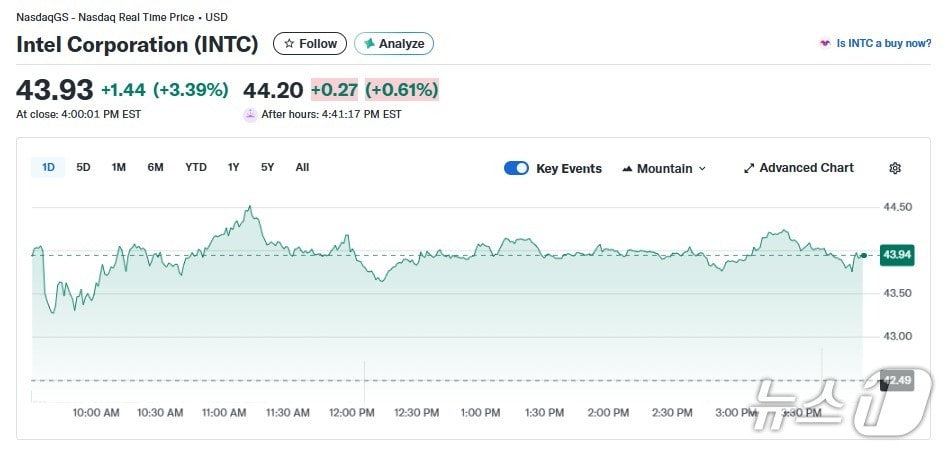Click the after hours moon icon
Image resolution: width=946 pixels, height=450 pixels.
tap(250, 114)
